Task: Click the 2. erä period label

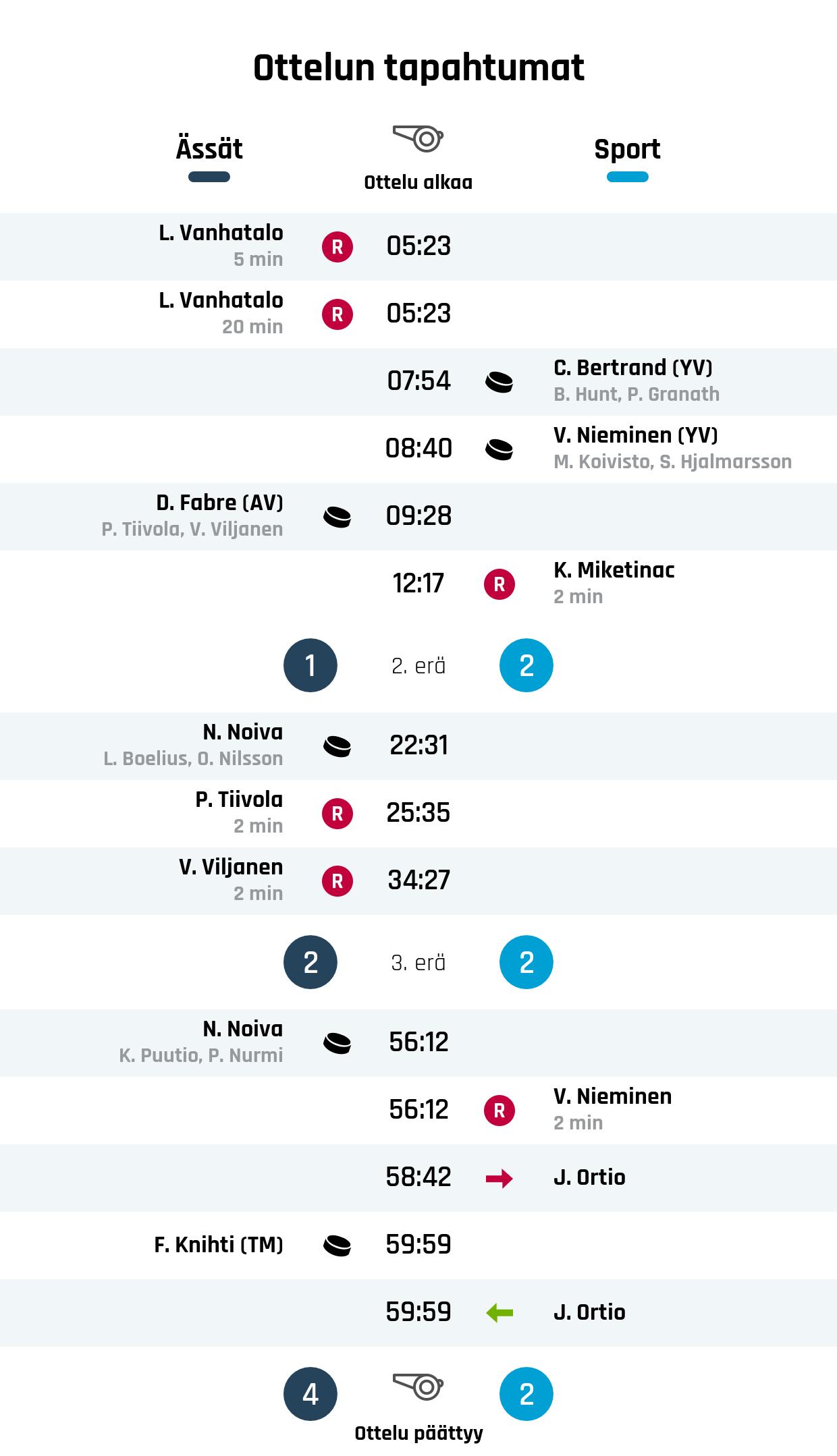Action: (x=418, y=666)
